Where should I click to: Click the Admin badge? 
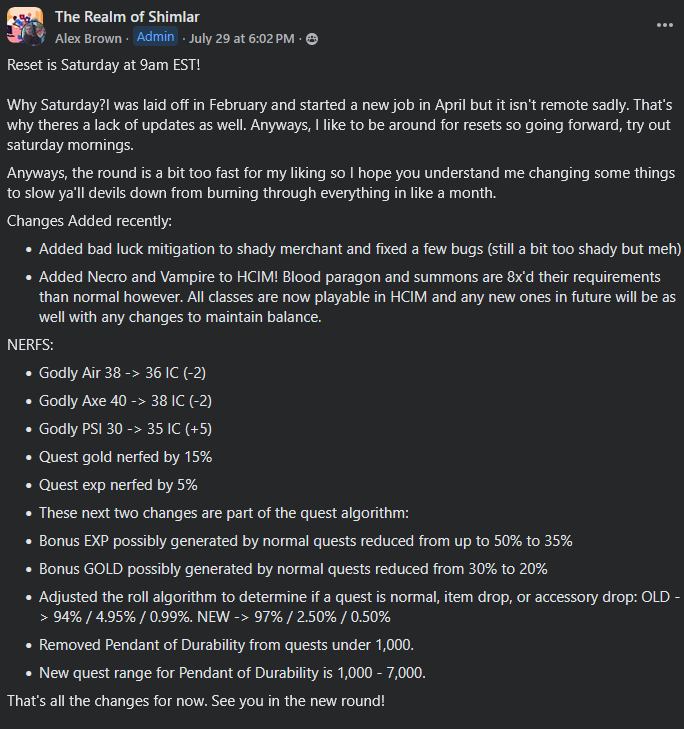[155, 37]
